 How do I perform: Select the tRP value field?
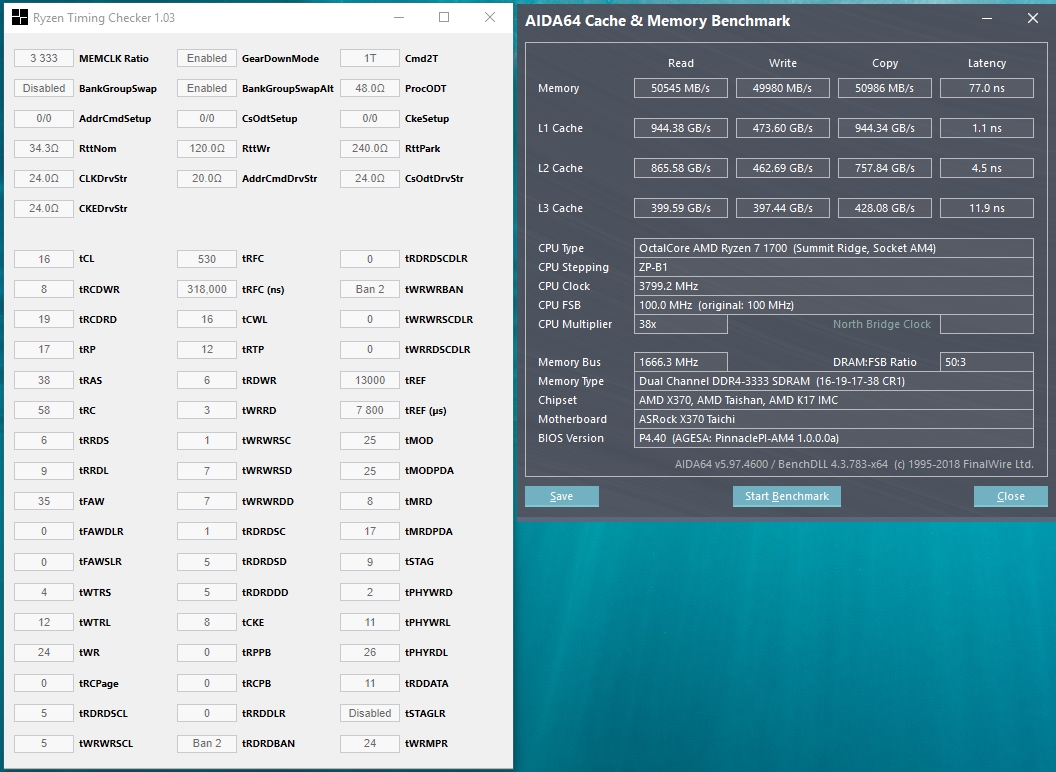click(x=44, y=350)
